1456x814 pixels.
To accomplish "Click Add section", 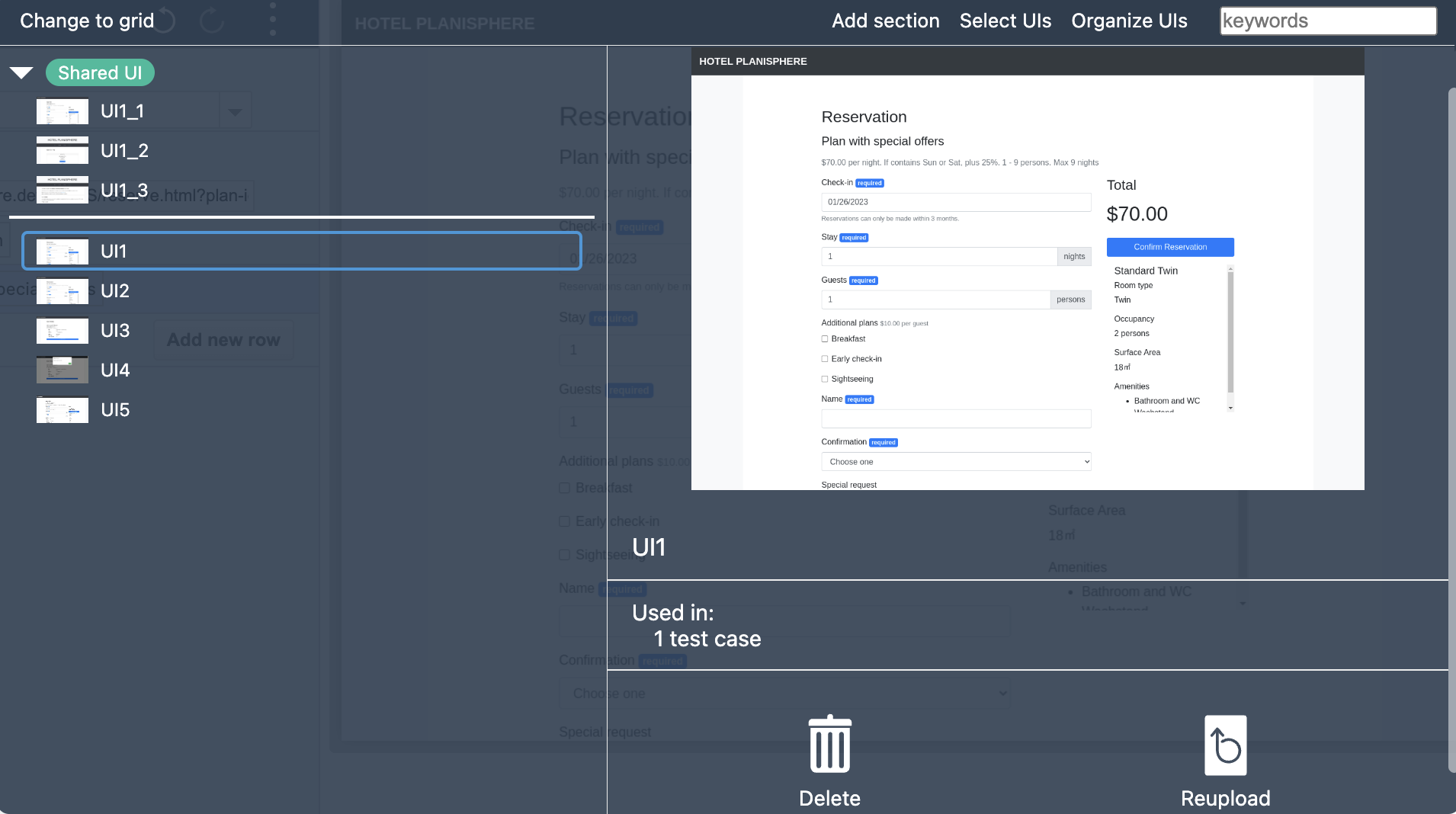I will (885, 21).
